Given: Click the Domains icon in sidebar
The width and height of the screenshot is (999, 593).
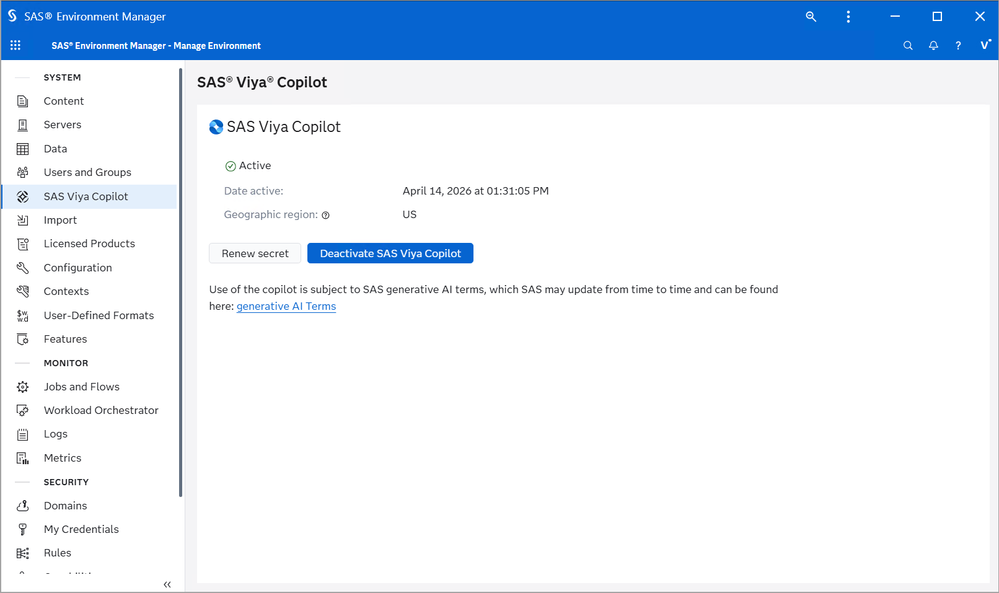Looking at the screenshot, I should coord(22,506).
